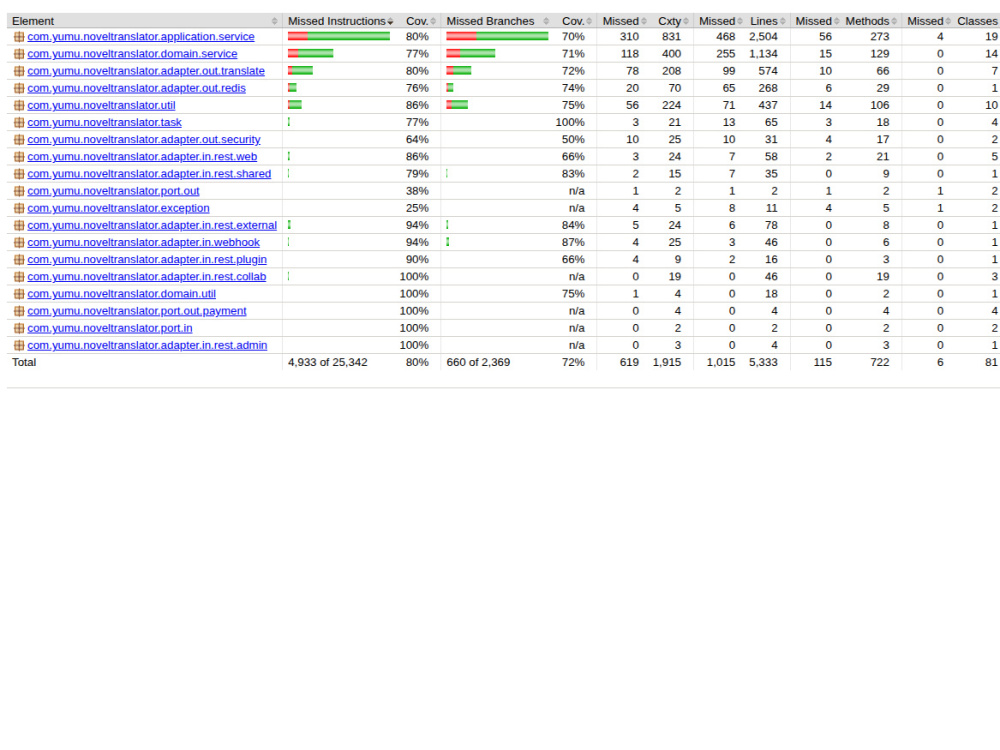Open com.yumu.noveltranslator.port.out.payment link
Image resolution: width=1000 pixels, height=750 pixels.
point(137,311)
